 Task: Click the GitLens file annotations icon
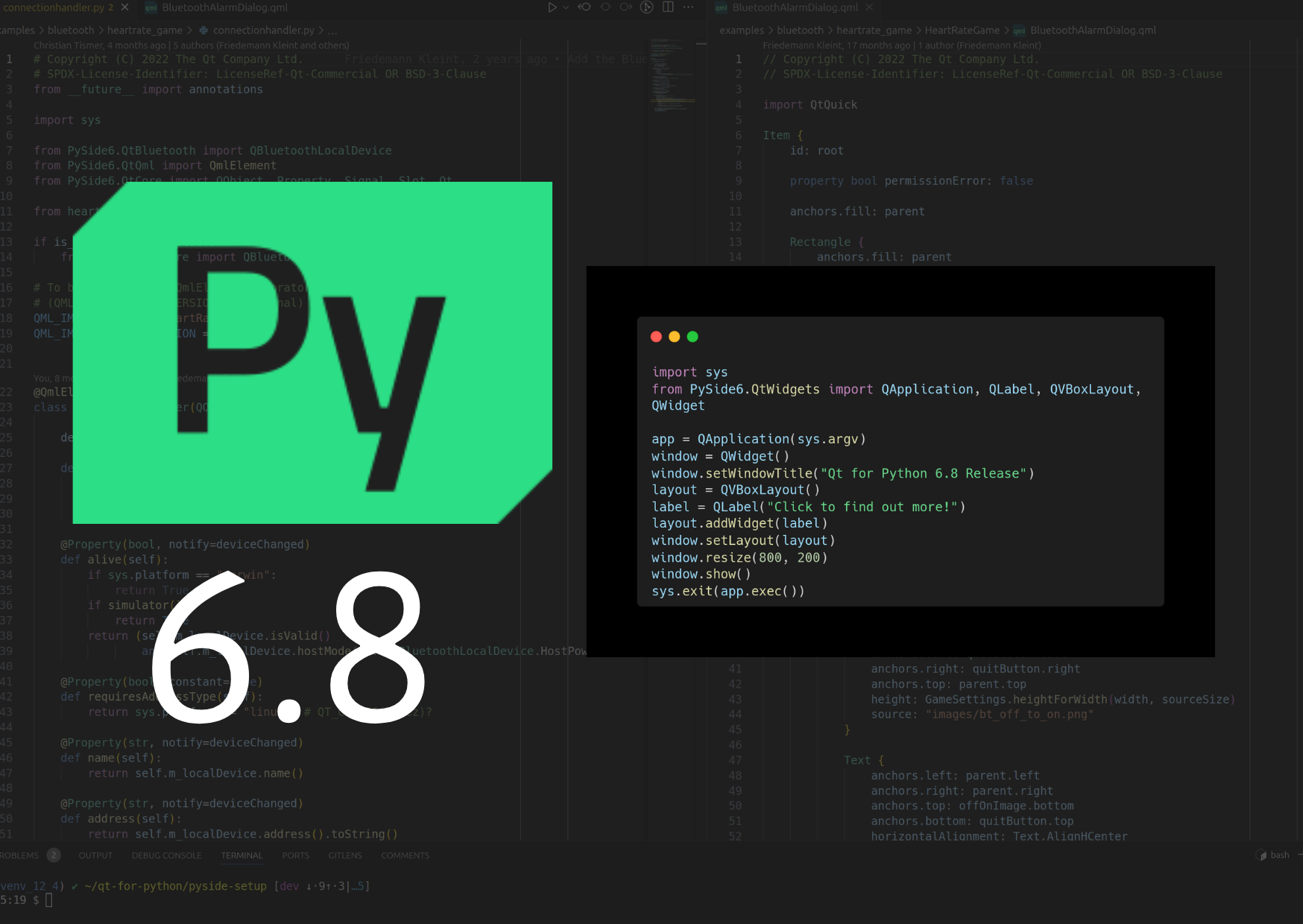point(647,7)
